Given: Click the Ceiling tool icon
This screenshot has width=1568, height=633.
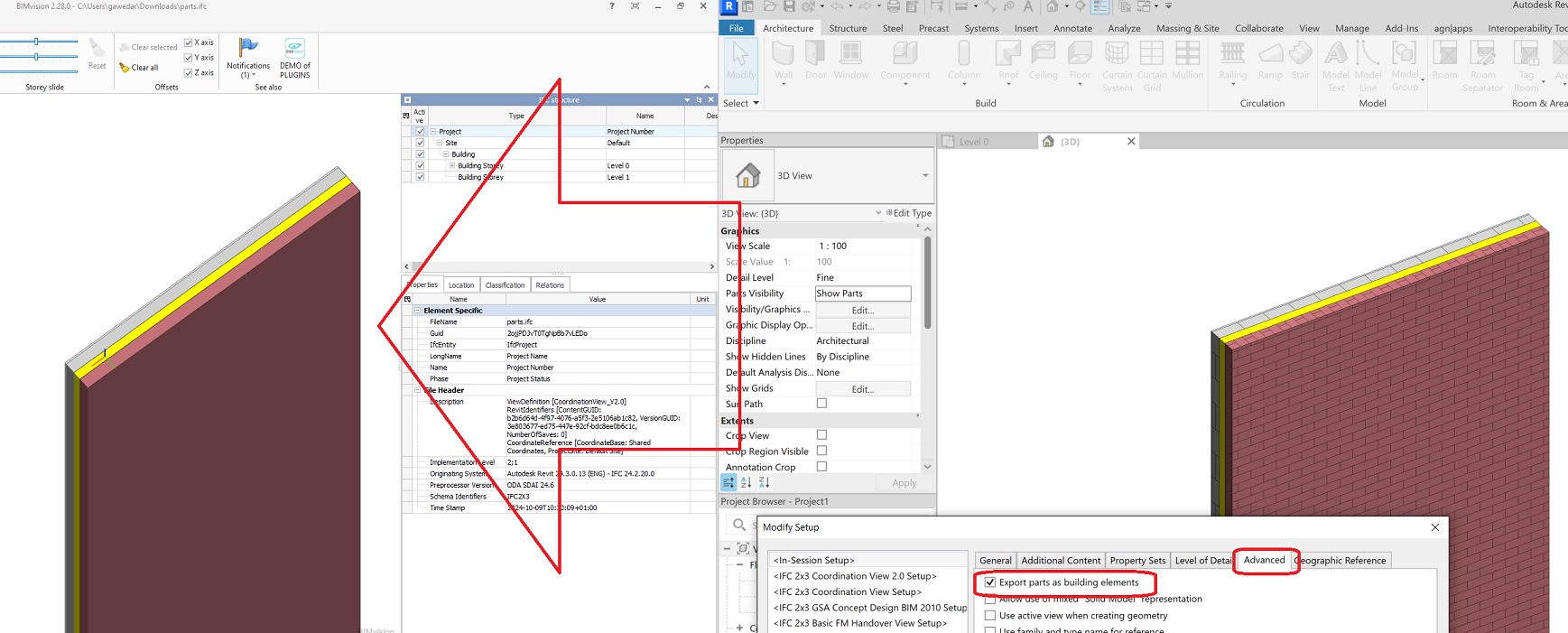Looking at the screenshot, I should pos(1044,53).
